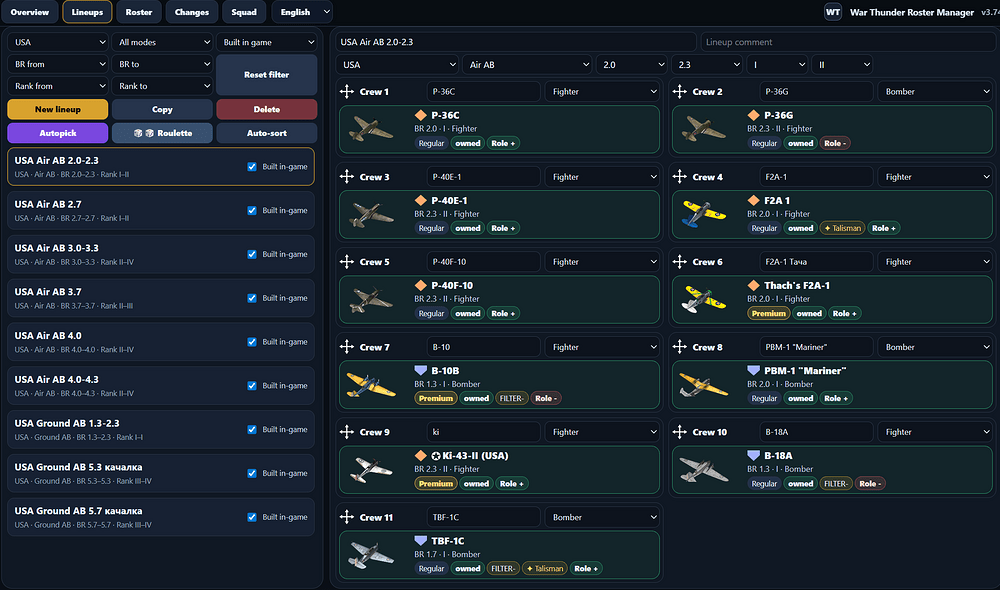Open the lineup minimum BR 2.0 dropdown
Viewport: 1000px width, 590px height.
point(632,64)
